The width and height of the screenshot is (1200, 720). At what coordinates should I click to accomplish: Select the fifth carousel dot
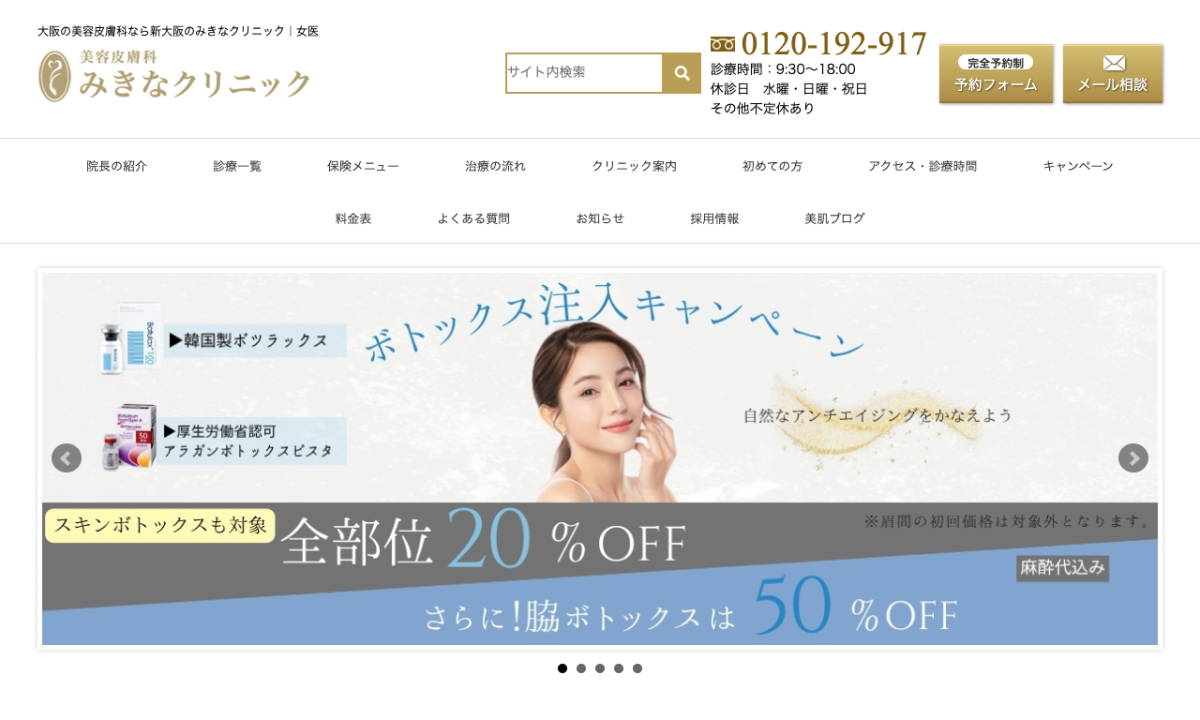637,668
